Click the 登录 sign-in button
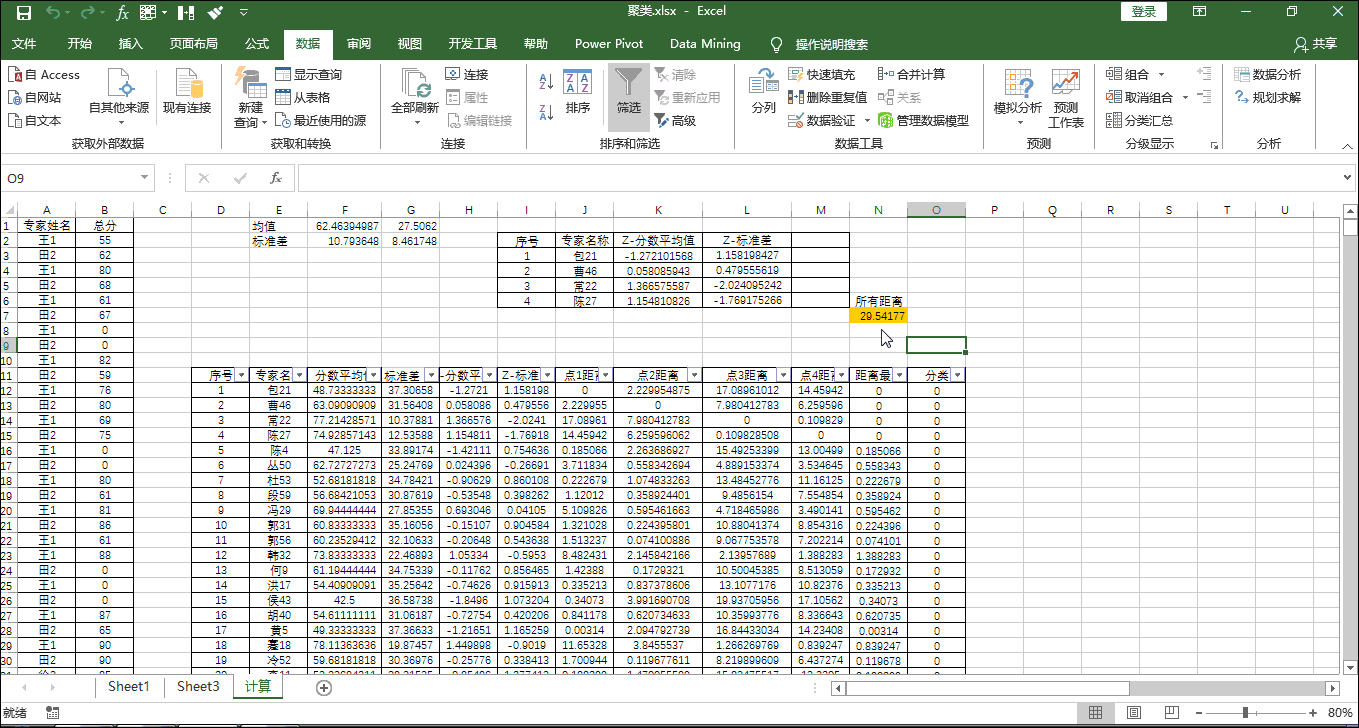This screenshot has width=1359, height=728. click(x=1143, y=11)
